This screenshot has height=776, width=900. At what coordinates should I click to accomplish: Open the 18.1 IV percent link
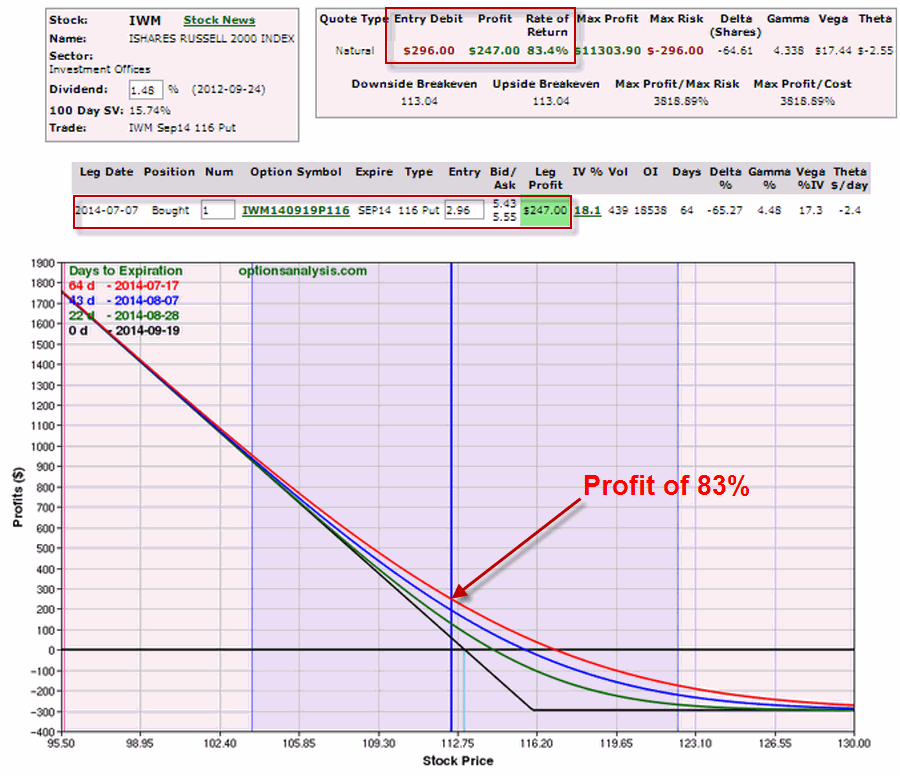(587, 211)
